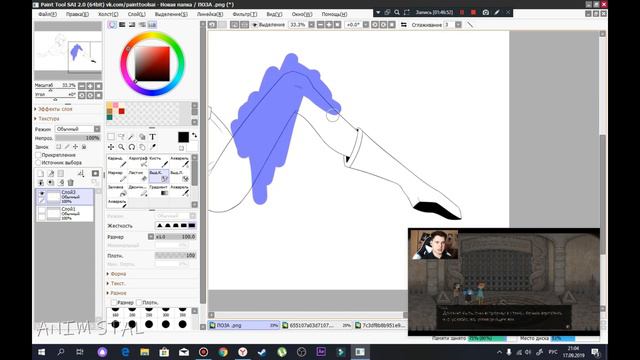The width and height of the screenshot is (640, 360).
Task: Swap foreground and background colors
Action: coord(194,135)
